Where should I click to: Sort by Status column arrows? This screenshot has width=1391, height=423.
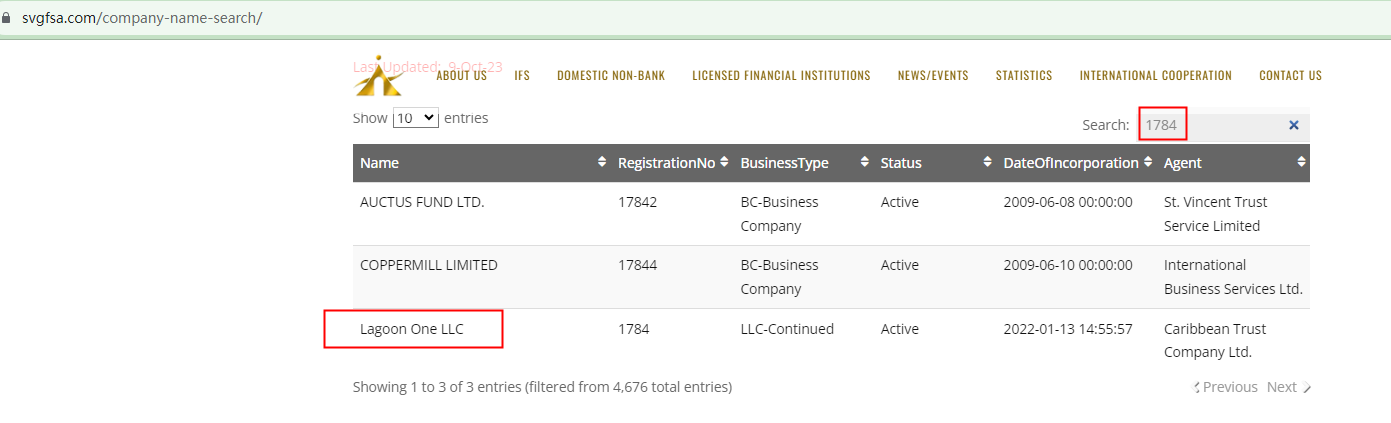987,162
